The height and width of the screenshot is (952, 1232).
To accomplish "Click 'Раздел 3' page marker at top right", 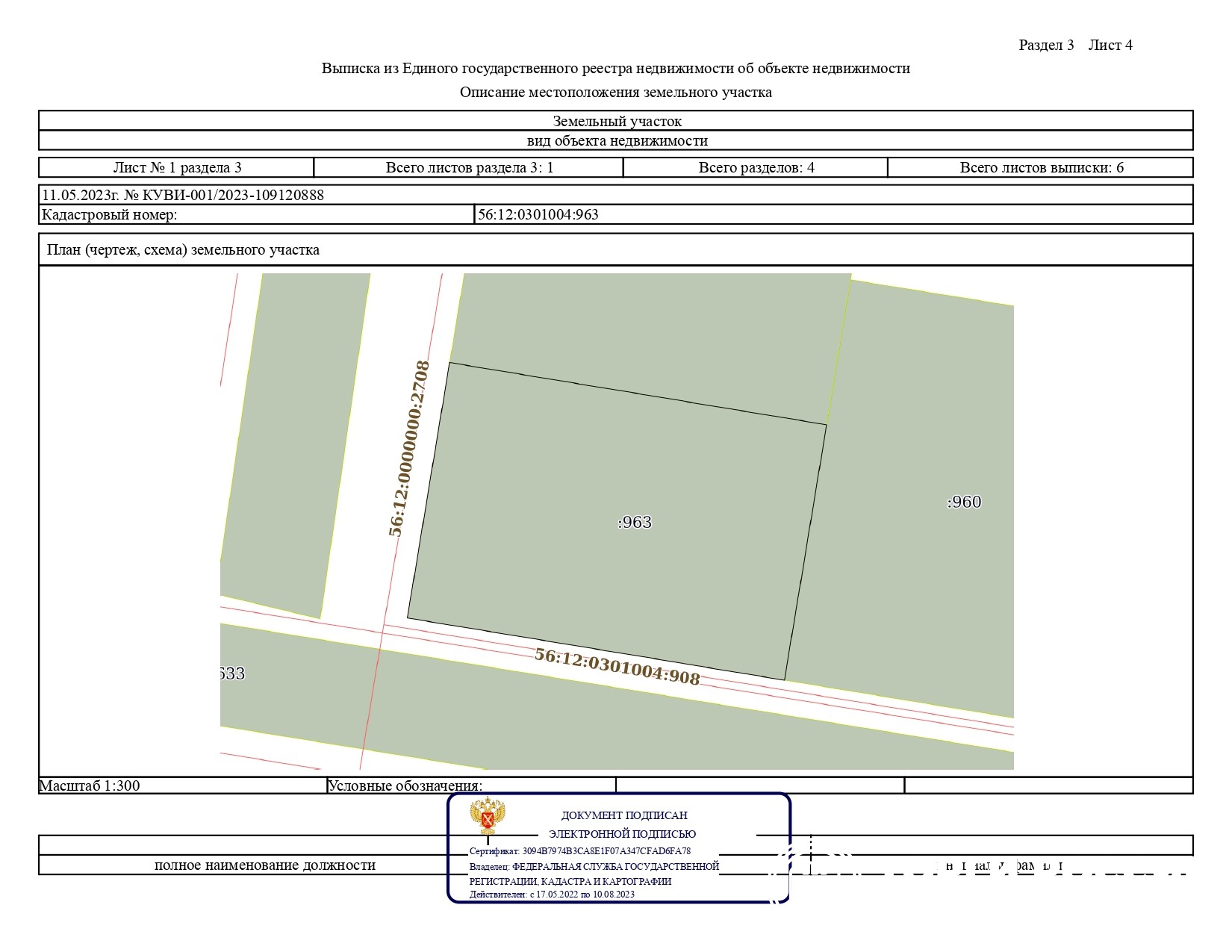I will click(x=1045, y=45).
